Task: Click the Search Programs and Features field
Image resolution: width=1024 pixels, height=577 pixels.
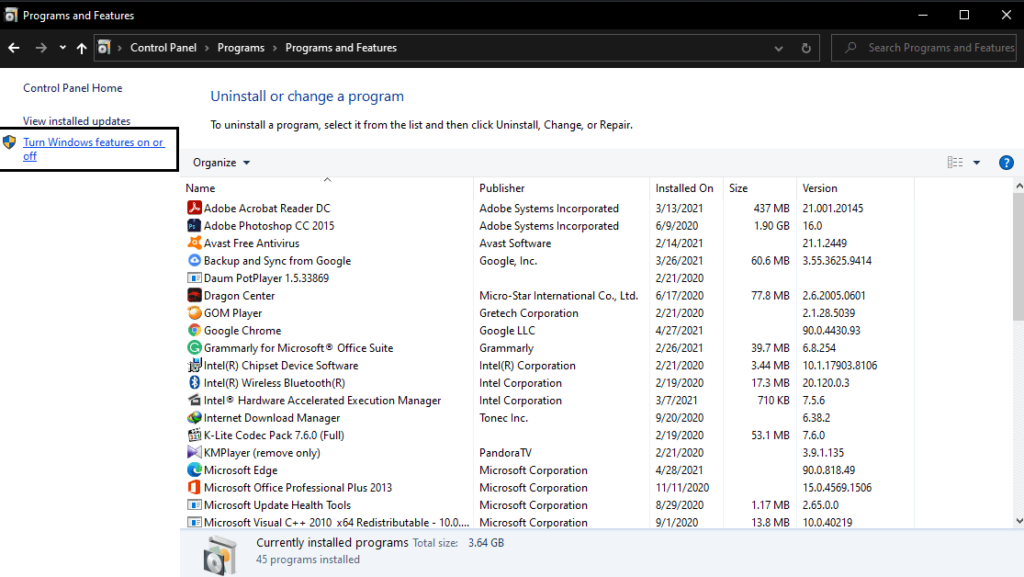Action: (923, 48)
